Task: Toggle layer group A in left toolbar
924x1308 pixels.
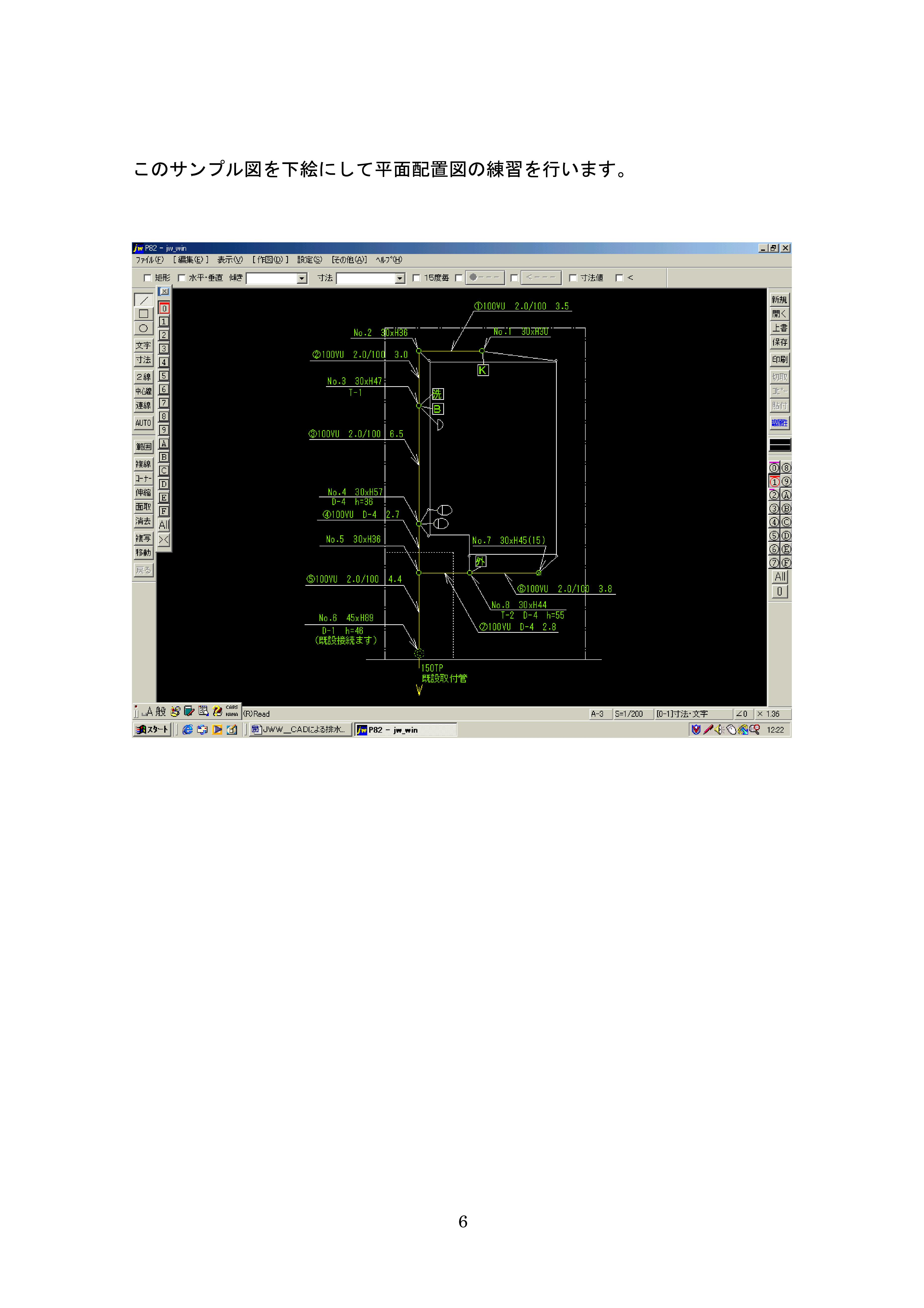Action: coord(164,443)
